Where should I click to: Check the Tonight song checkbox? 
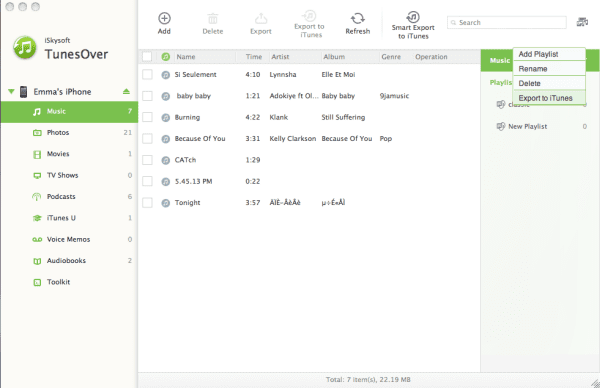tap(147, 203)
